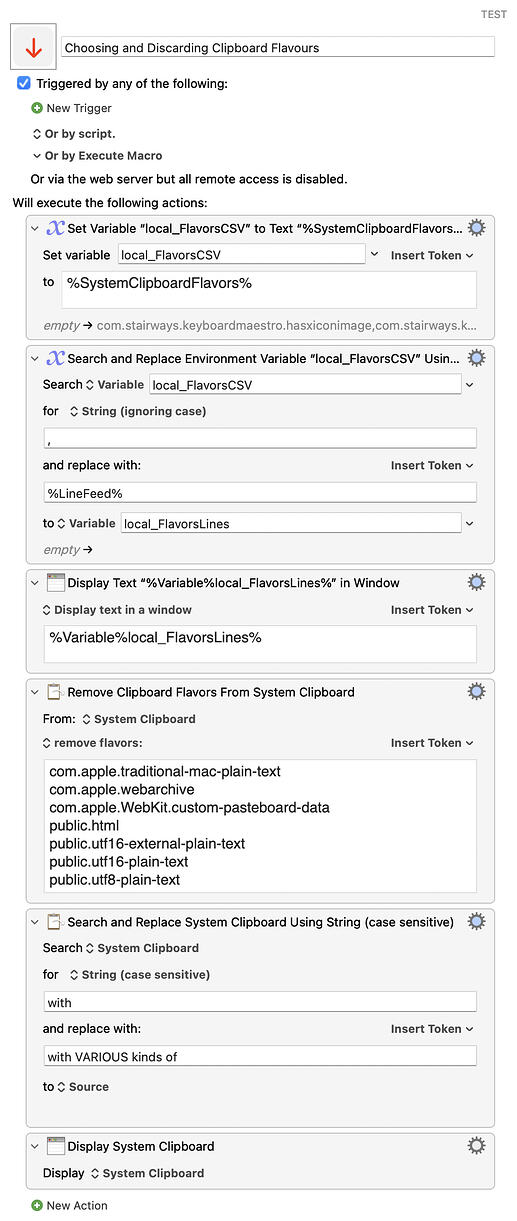Click green plus icon for New Action
Screen dimensions: 517x1221
(37, 1205)
